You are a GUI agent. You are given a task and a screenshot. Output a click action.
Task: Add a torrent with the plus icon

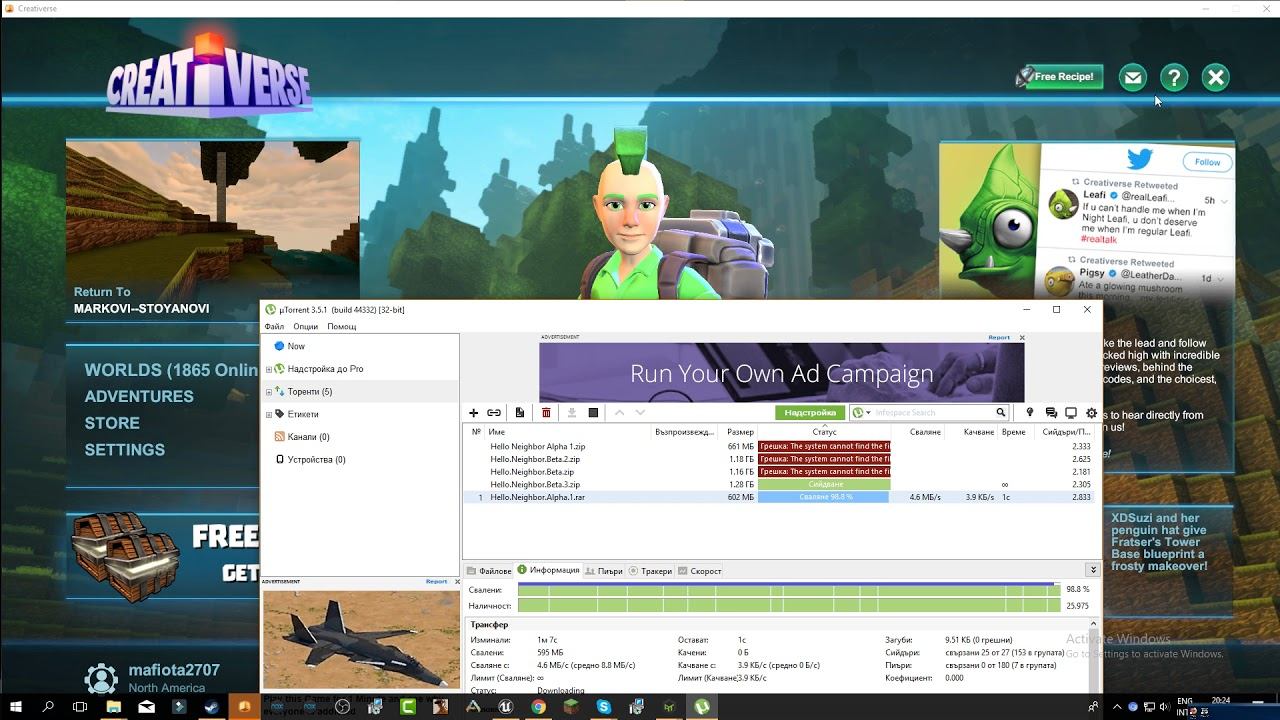click(474, 413)
